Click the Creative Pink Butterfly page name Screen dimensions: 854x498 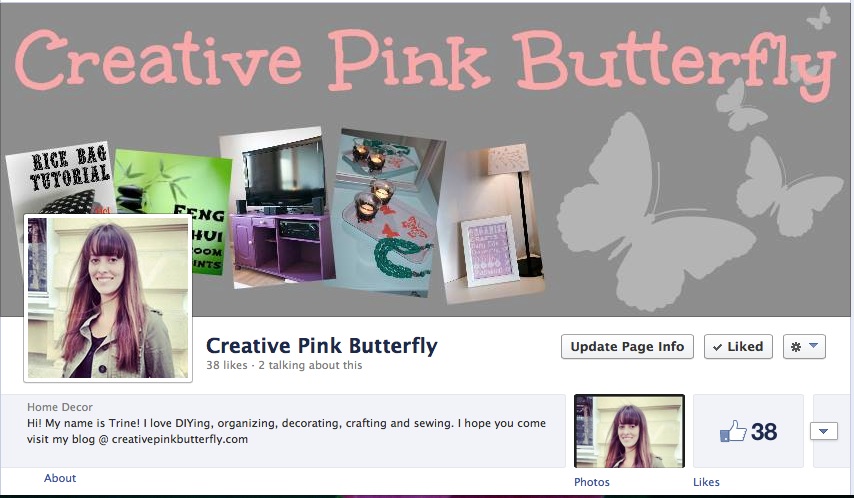pos(322,345)
